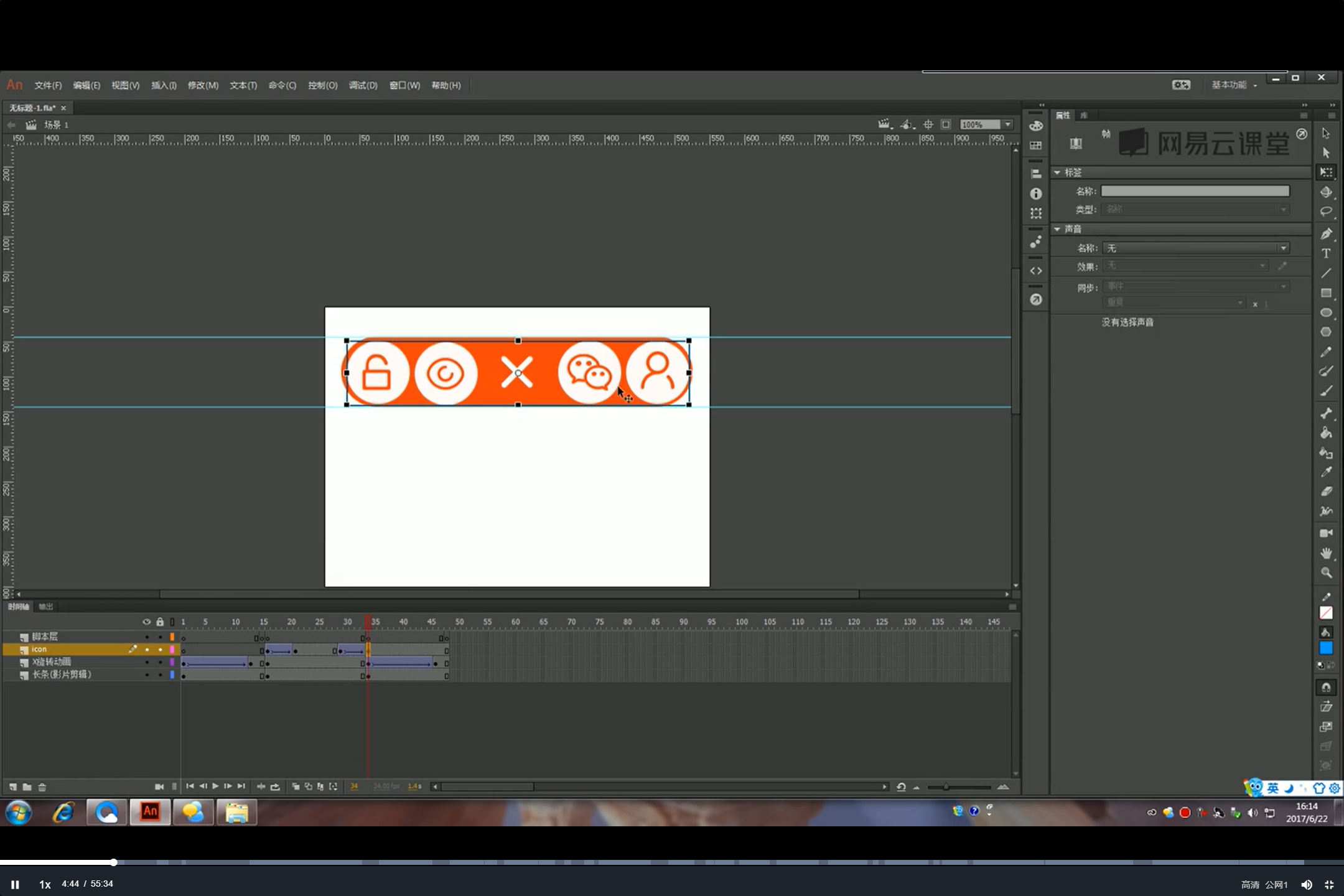Screen dimensions: 1344x896
Task: Collapse the 标签 section
Action: [x=1057, y=172]
